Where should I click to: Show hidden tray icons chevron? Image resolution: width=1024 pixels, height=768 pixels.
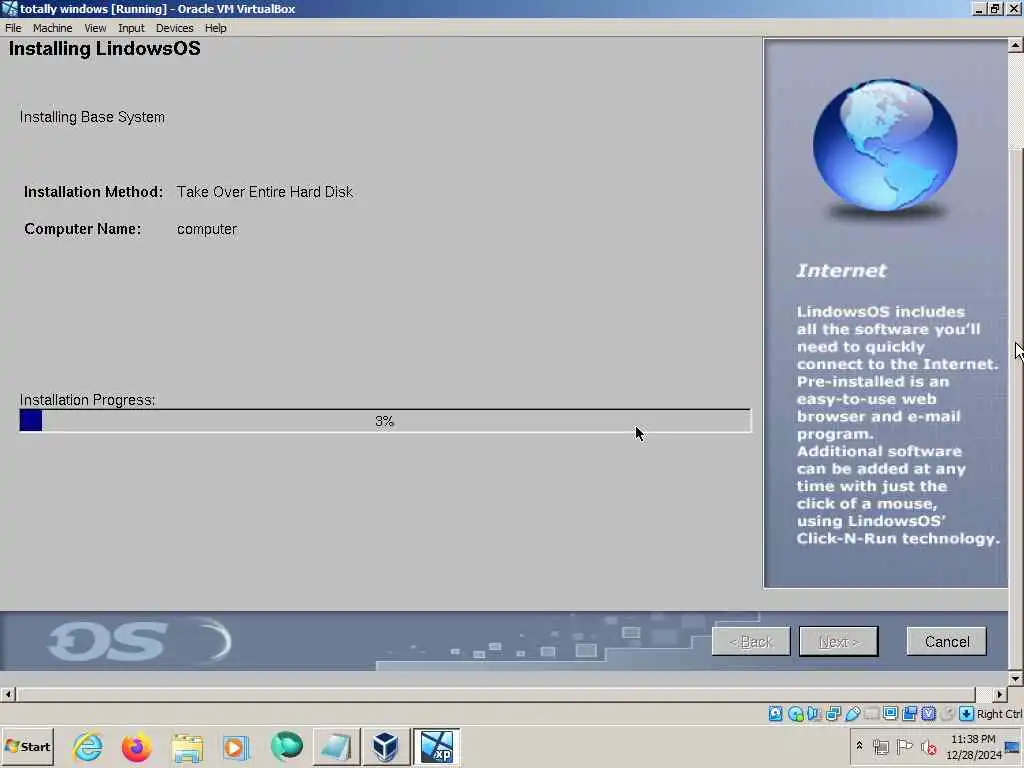[859, 746]
